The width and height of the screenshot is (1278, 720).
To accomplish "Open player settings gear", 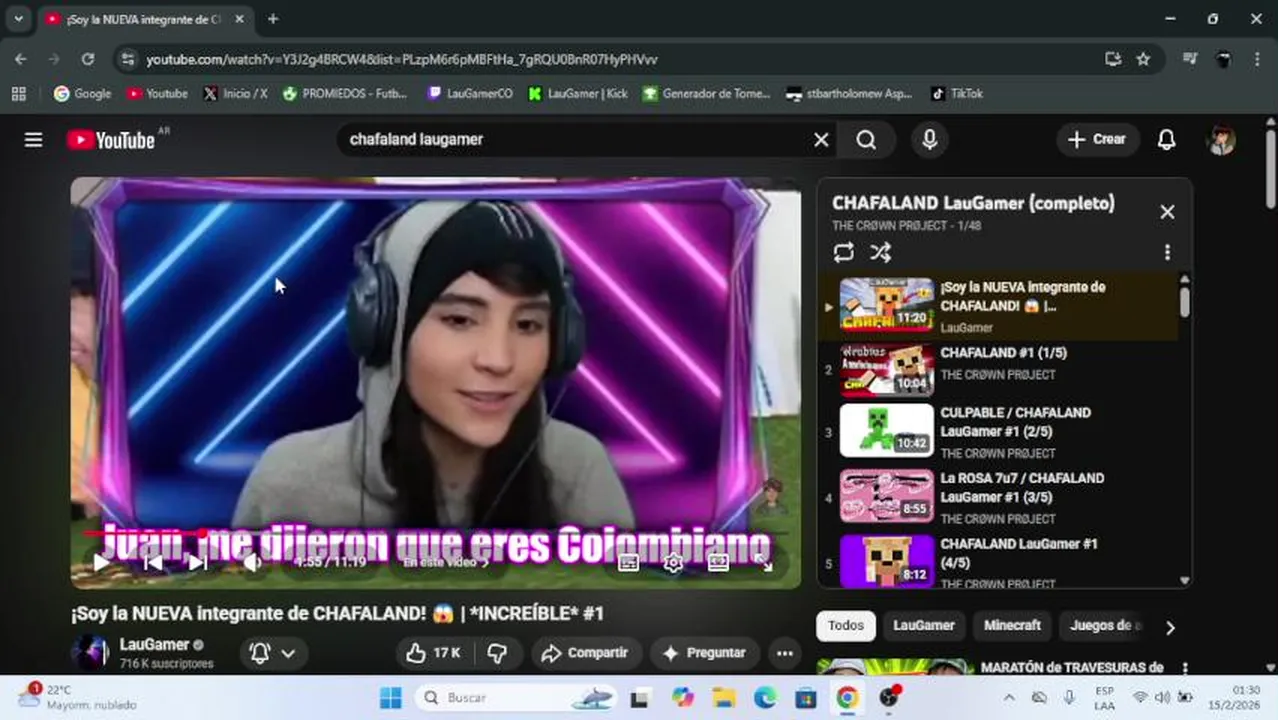I will click(673, 563).
